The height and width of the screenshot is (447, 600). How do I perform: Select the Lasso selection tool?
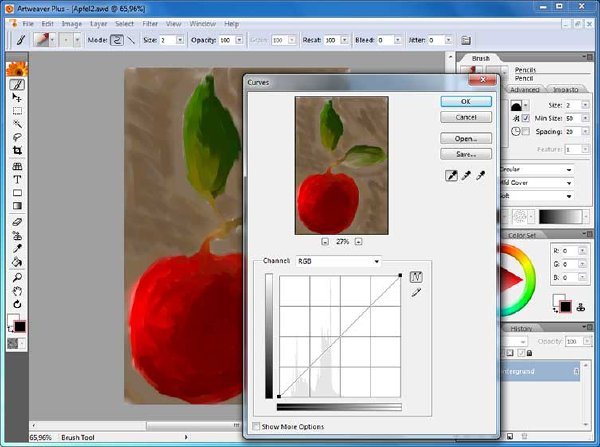pos(17,137)
